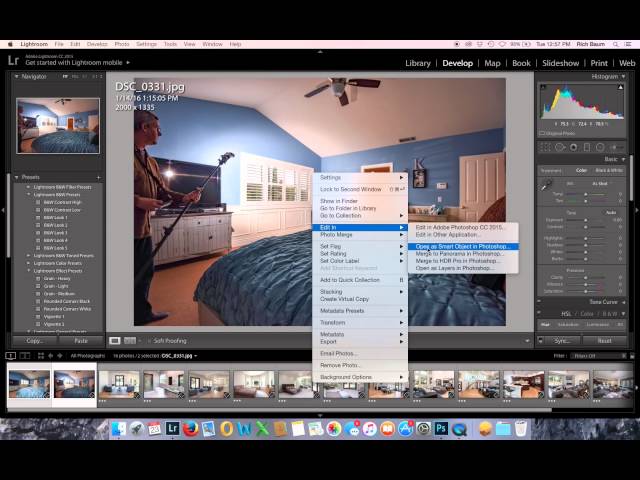The width and height of the screenshot is (640, 480).
Task: Toggle the Original Photo checkbox
Action: coord(542,133)
